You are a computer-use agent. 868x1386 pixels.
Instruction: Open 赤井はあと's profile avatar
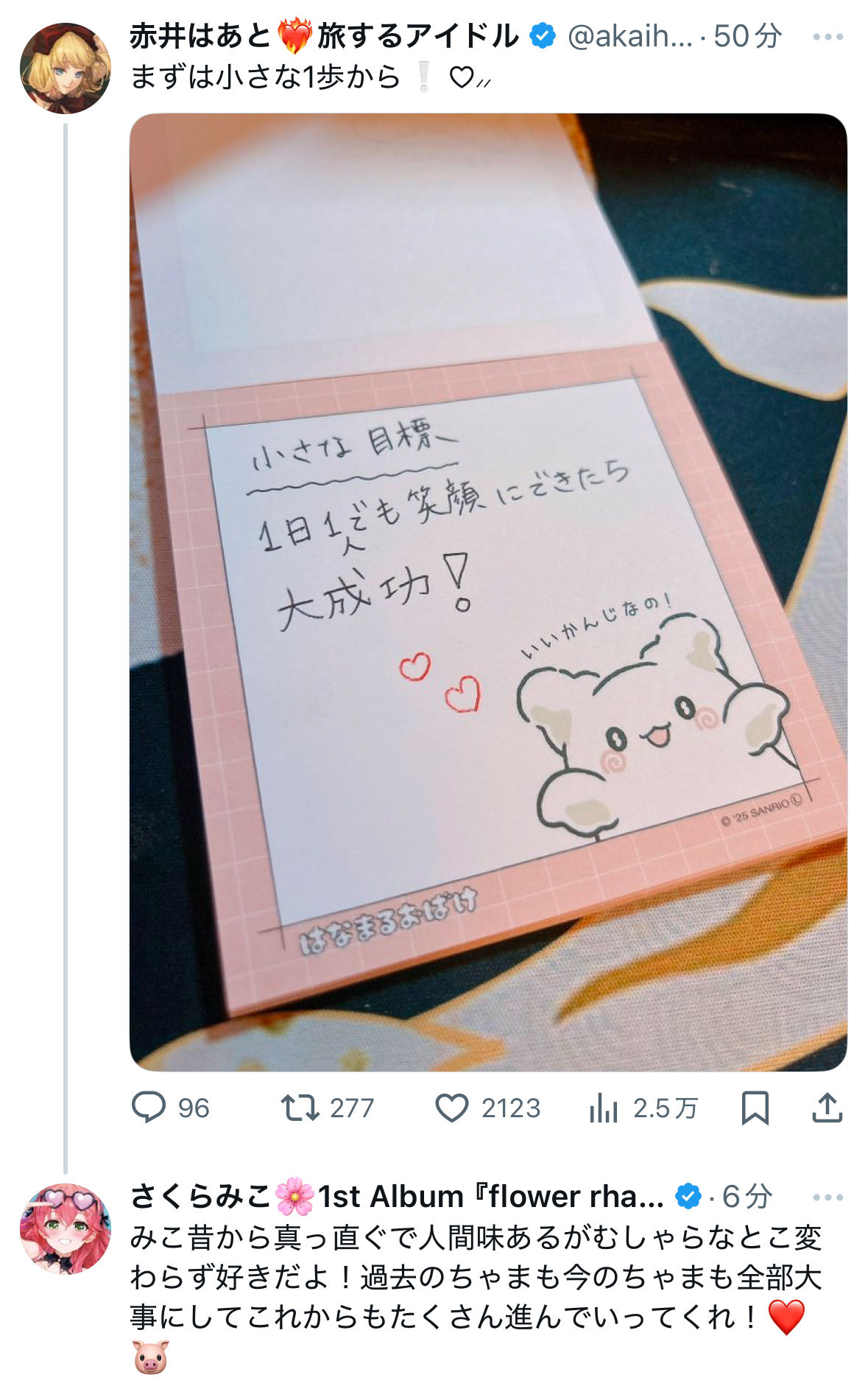tap(66, 68)
